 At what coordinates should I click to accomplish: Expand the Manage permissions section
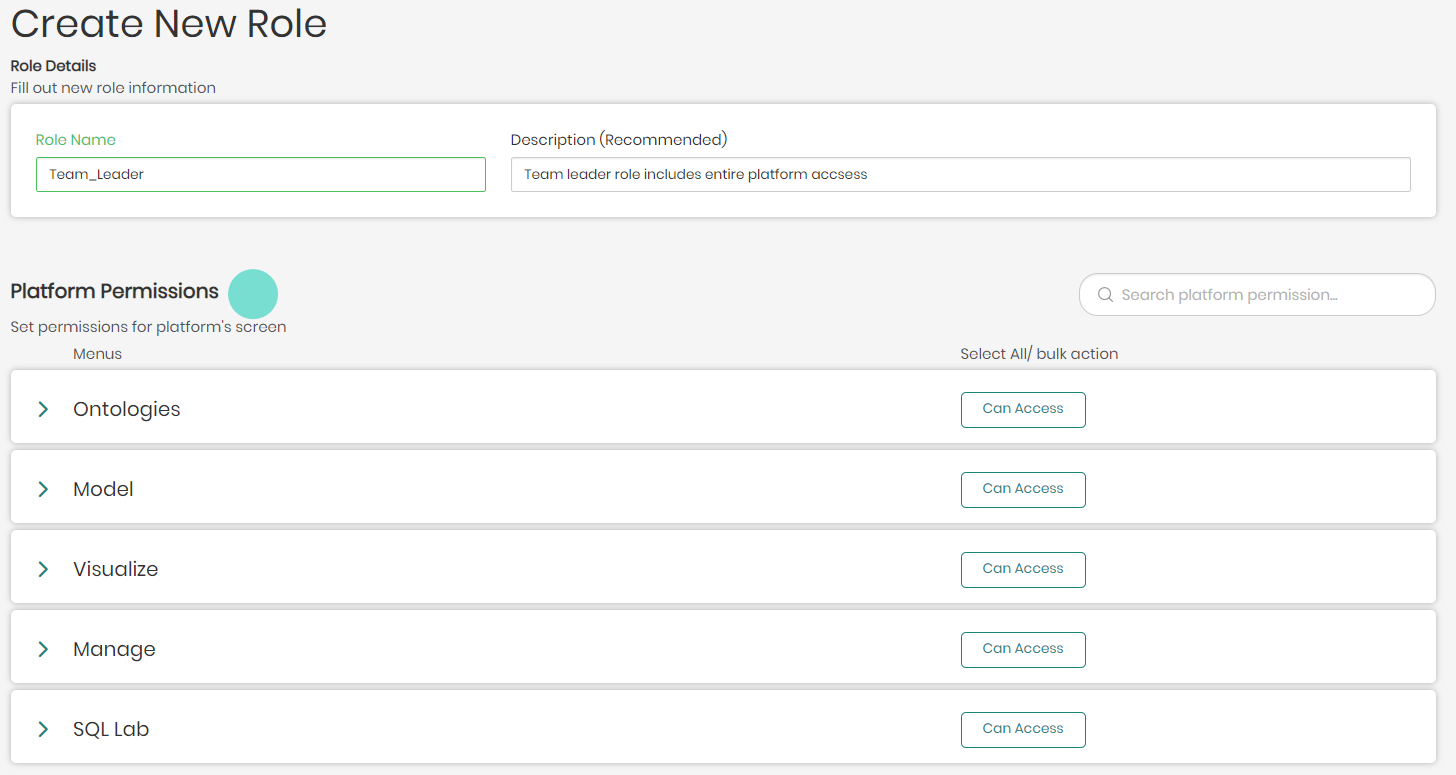click(42, 649)
